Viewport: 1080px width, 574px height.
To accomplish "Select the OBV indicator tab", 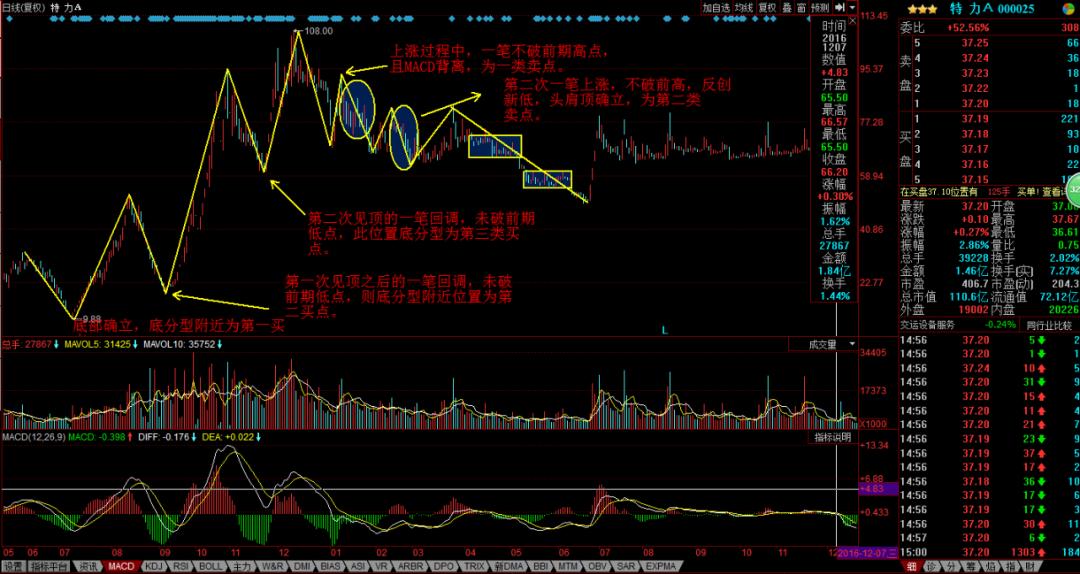I will click(598, 566).
